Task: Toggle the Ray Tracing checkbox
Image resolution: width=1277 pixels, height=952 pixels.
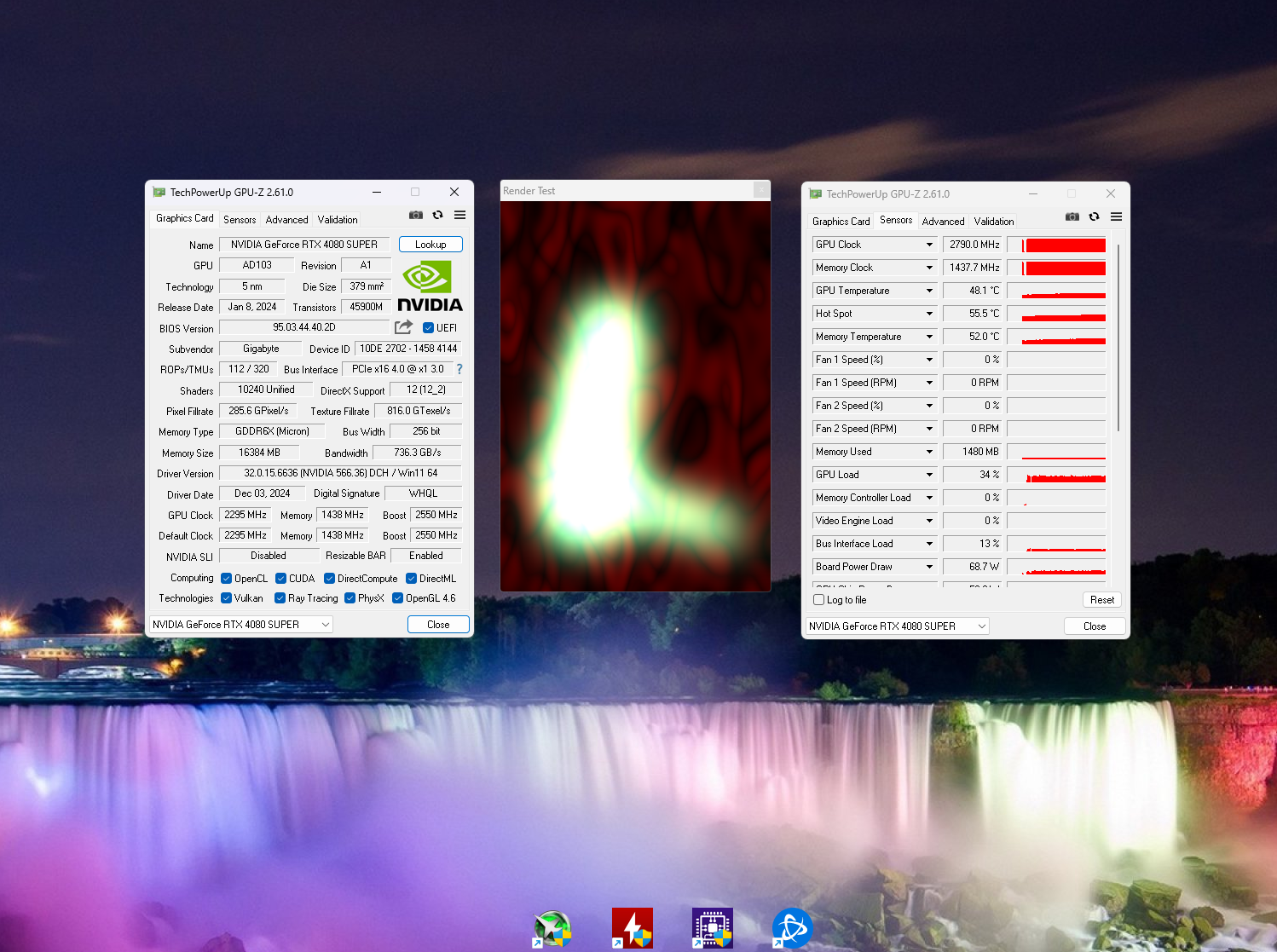Action: pyautogui.click(x=280, y=598)
